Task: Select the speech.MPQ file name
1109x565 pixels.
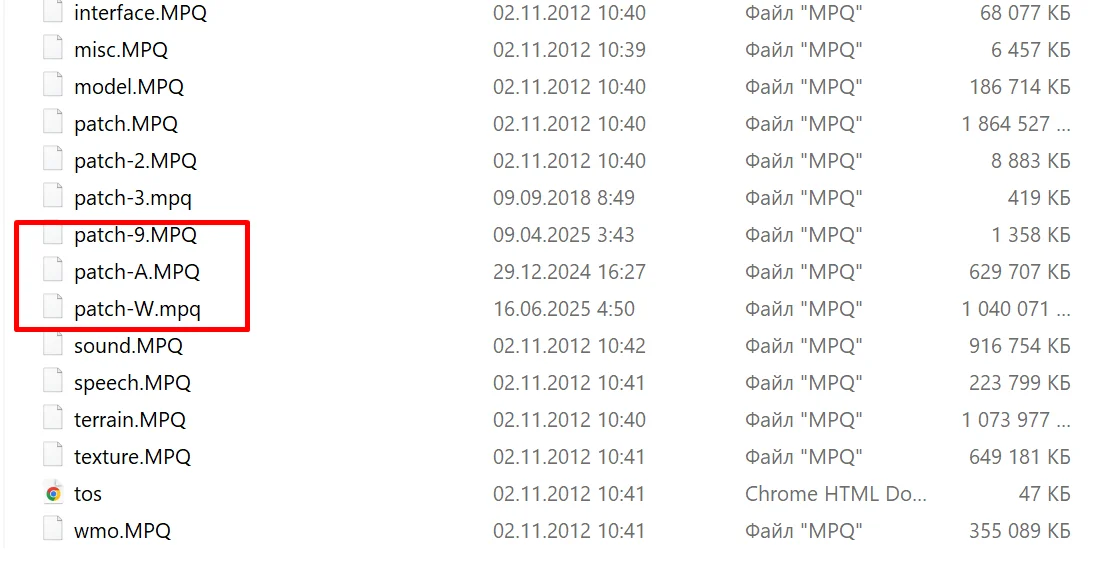Action: tap(132, 383)
